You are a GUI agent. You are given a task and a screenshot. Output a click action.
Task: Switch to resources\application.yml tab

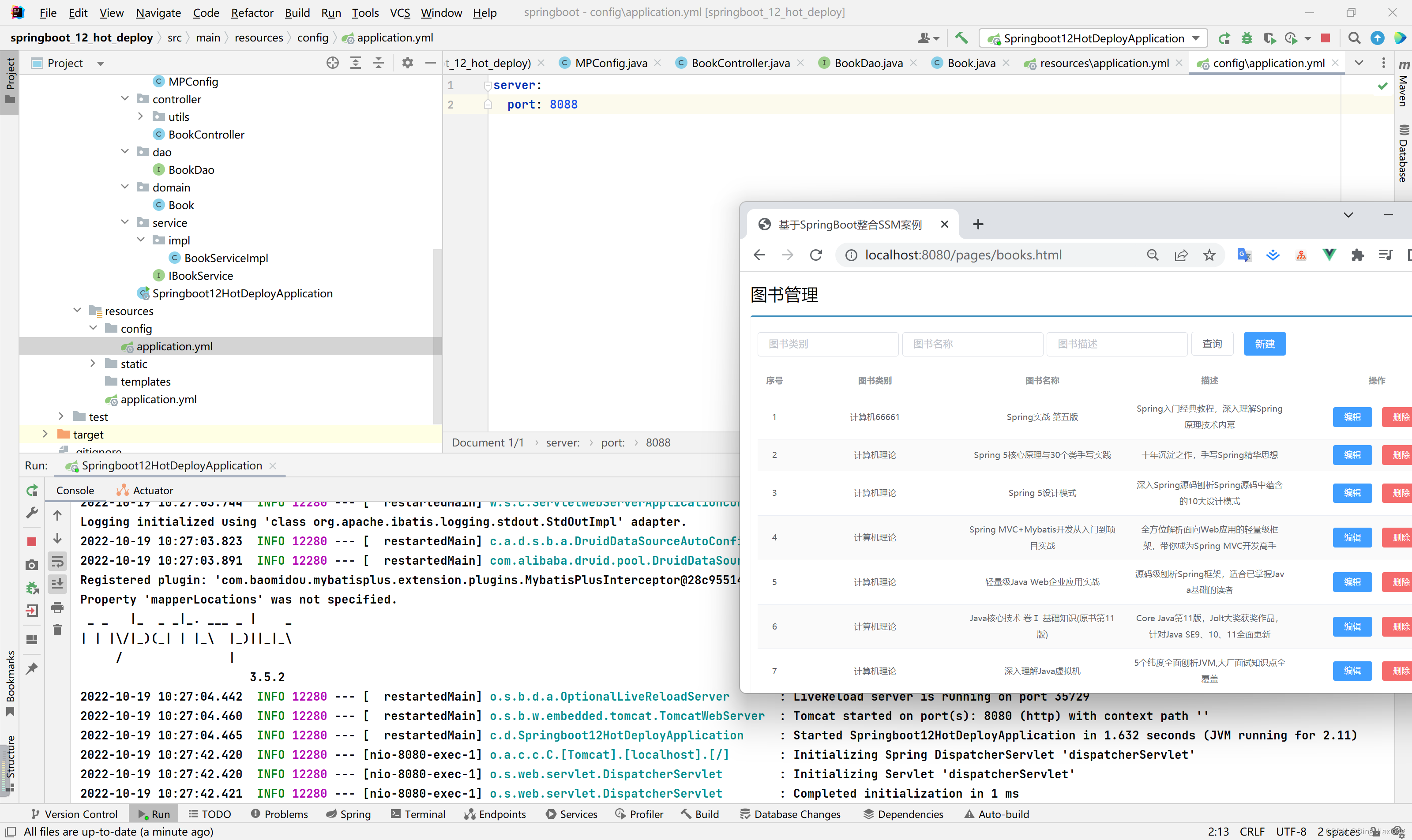click(1104, 63)
